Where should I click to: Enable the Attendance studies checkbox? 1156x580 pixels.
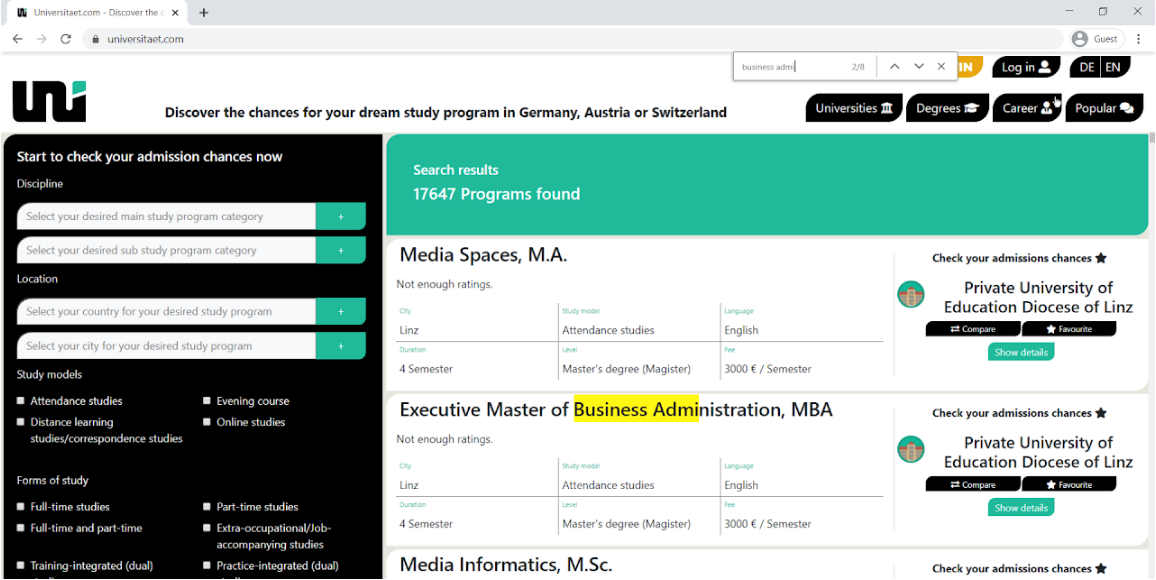[21, 401]
